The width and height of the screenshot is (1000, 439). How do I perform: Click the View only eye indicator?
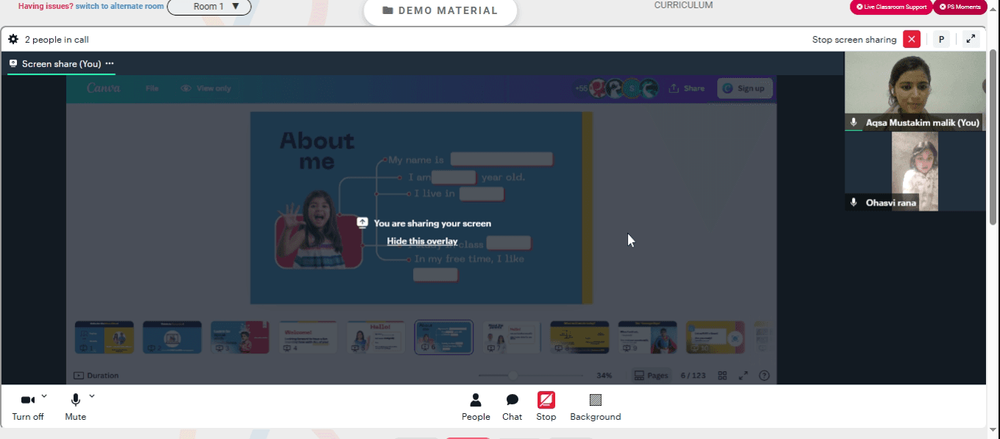[205, 89]
